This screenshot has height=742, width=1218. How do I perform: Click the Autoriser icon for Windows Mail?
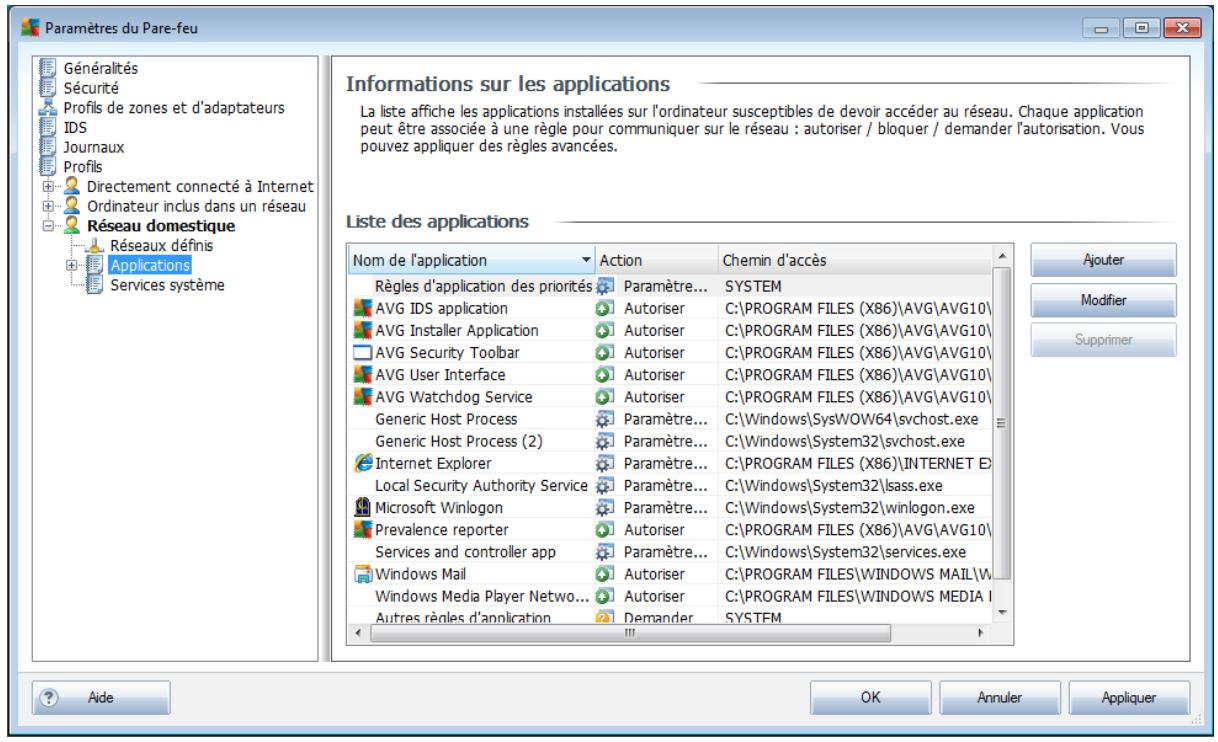click(x=603, y=574)
